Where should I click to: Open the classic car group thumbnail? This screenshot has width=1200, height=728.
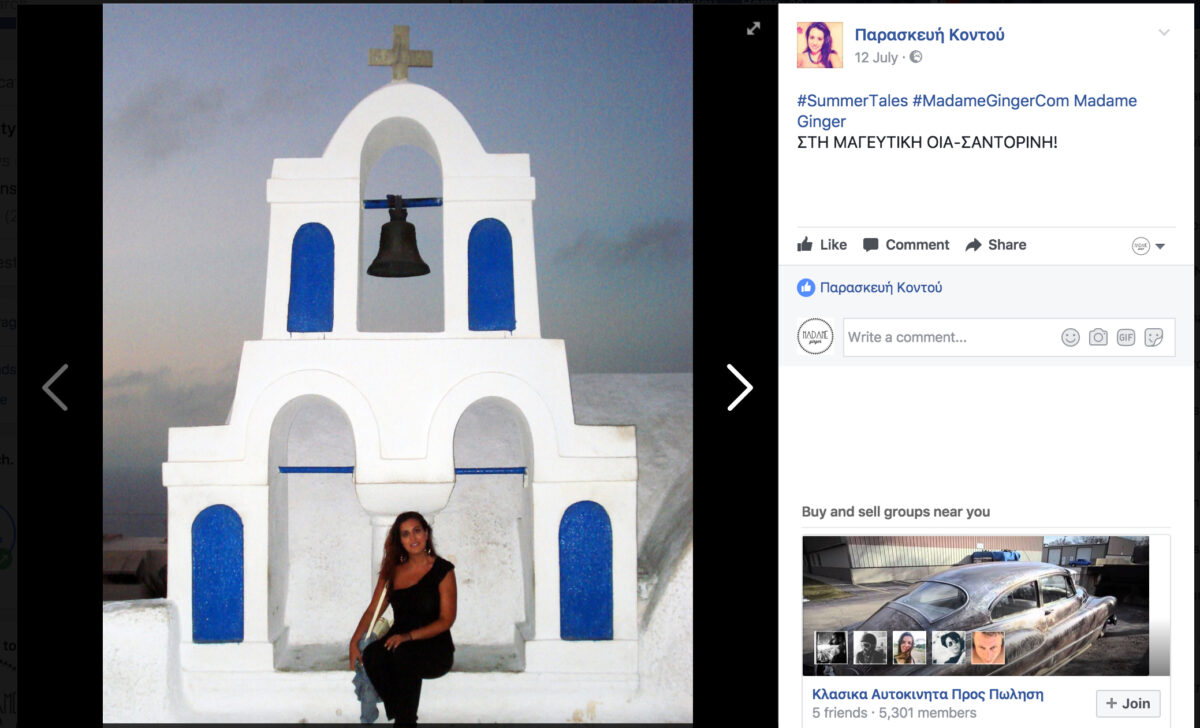click(x=975, y=605)
